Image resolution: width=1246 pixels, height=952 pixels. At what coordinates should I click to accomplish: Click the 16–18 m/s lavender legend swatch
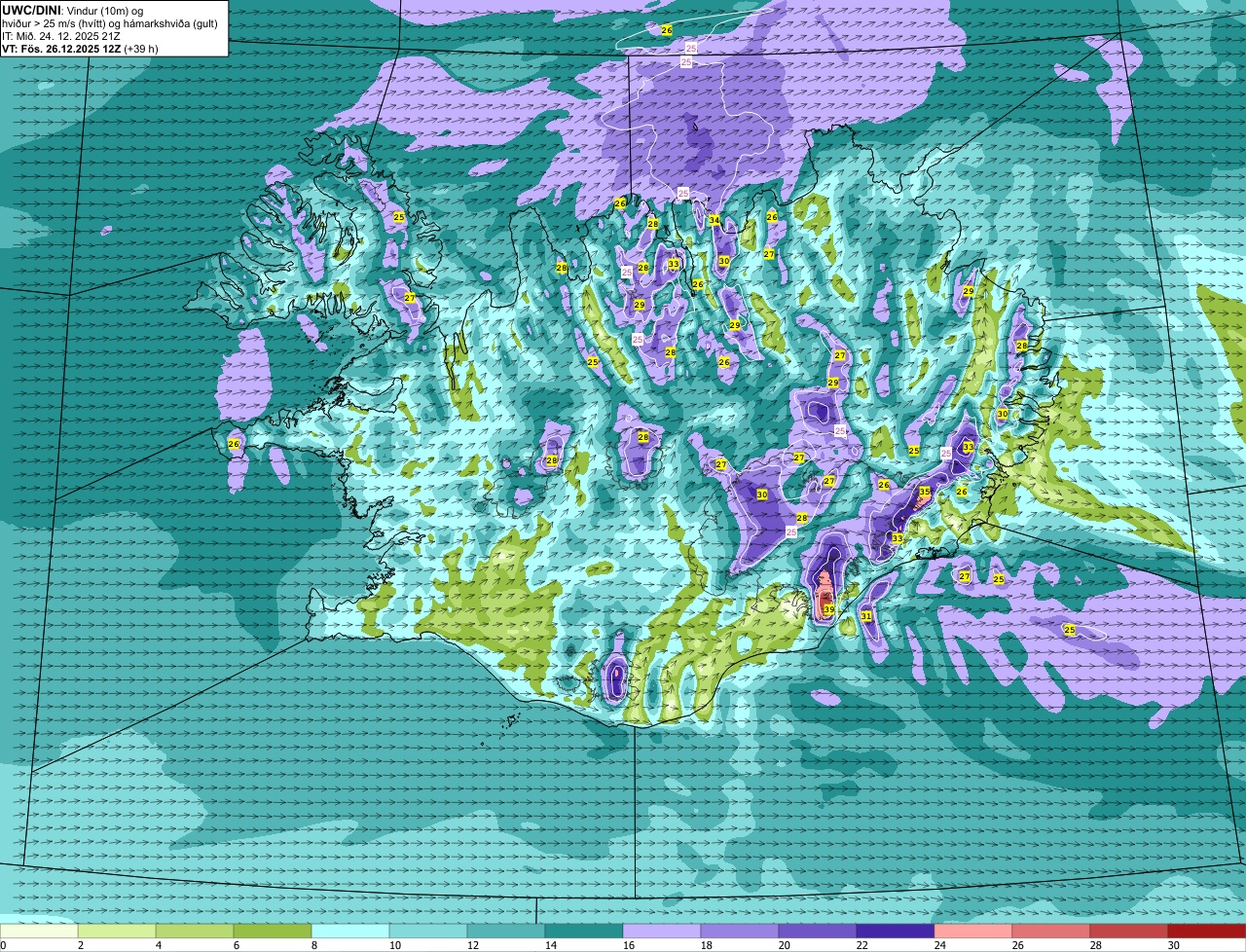[662, 932]
